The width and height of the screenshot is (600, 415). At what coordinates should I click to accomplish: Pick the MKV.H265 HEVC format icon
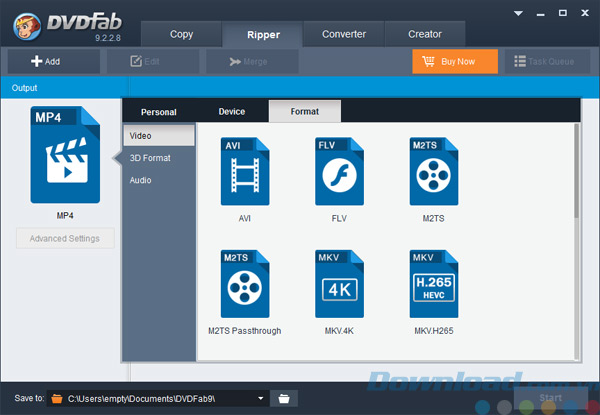434,284
